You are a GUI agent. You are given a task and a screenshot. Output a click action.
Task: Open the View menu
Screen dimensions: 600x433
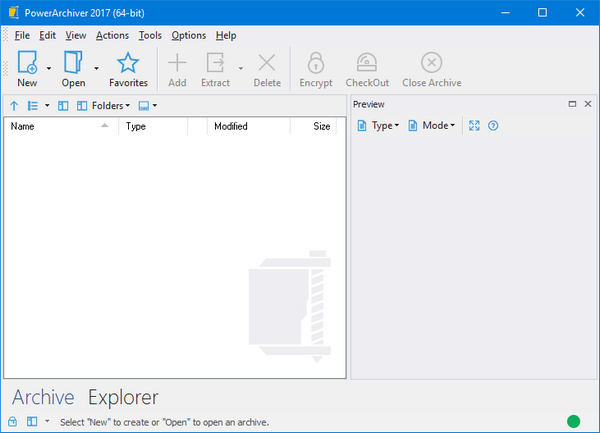point(75,36)
